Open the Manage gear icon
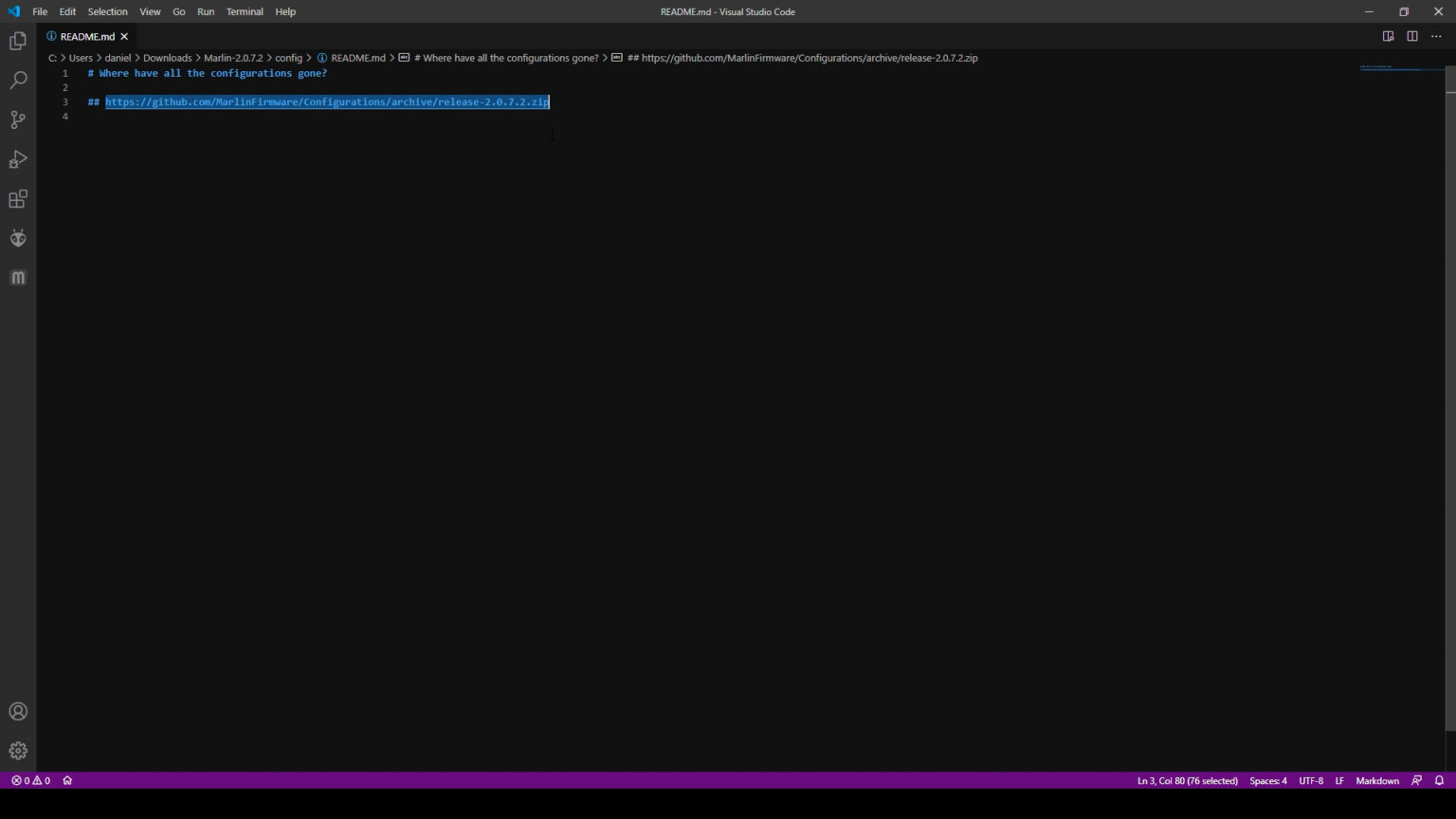The image size is (1456, 819). coord(18,751)
